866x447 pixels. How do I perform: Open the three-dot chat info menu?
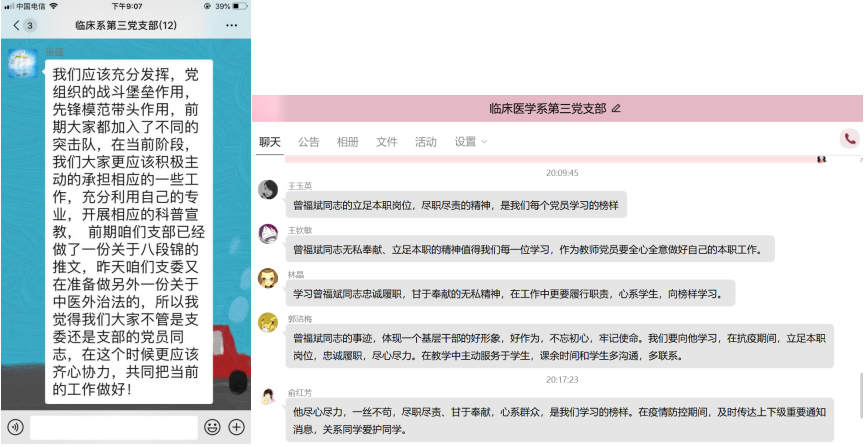coord(232,24)
